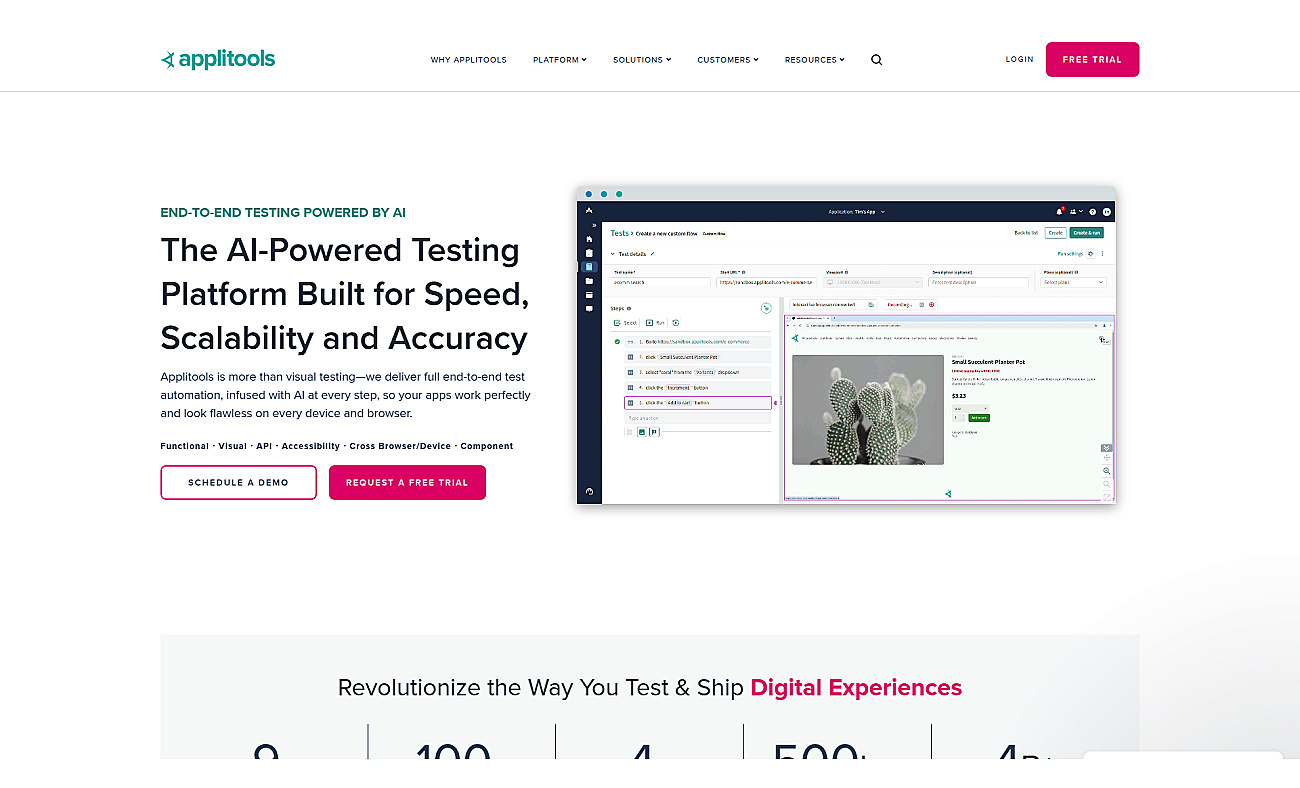The height and width of the screenshot is (788, 1300).
Task: Expand the Resources dropdown menu
Action: coord(815,60)
